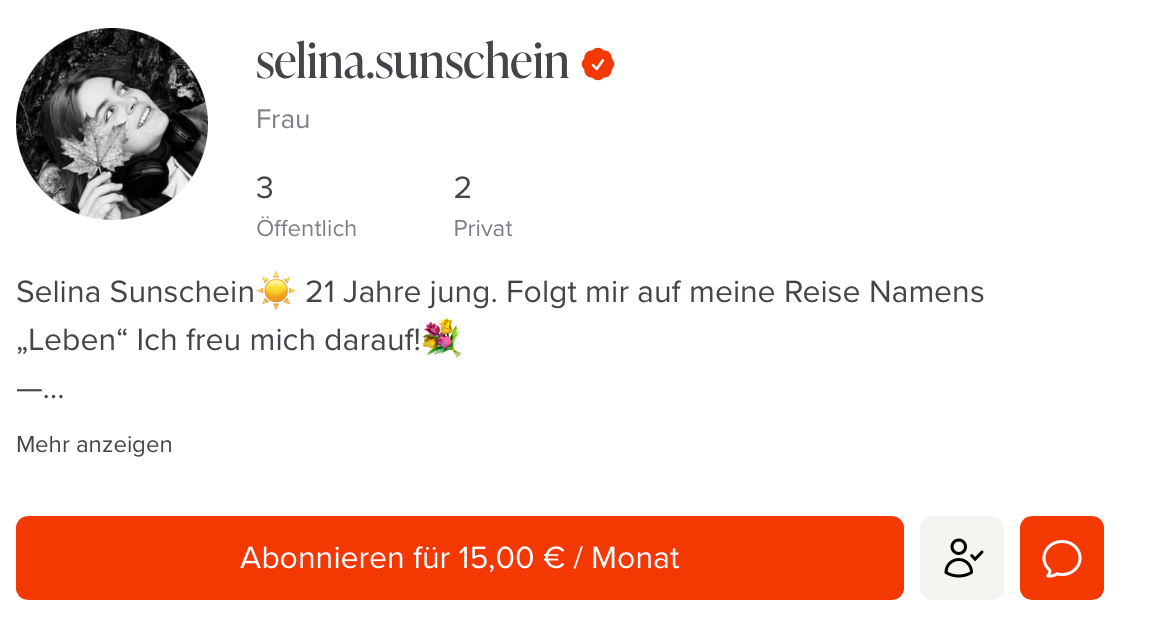Open chat with the message bubble icon
The height and width of the screenshot is (638, 1168).
1061,558
